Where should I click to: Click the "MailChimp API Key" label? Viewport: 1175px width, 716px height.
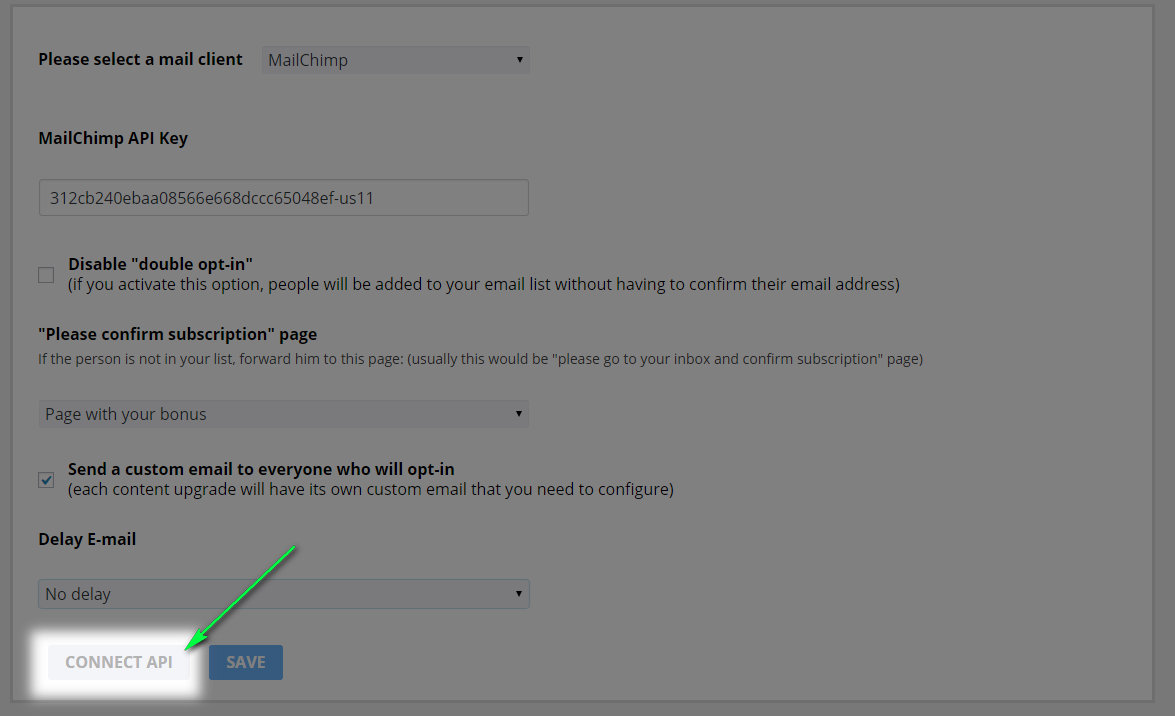[x=113, y=138]
